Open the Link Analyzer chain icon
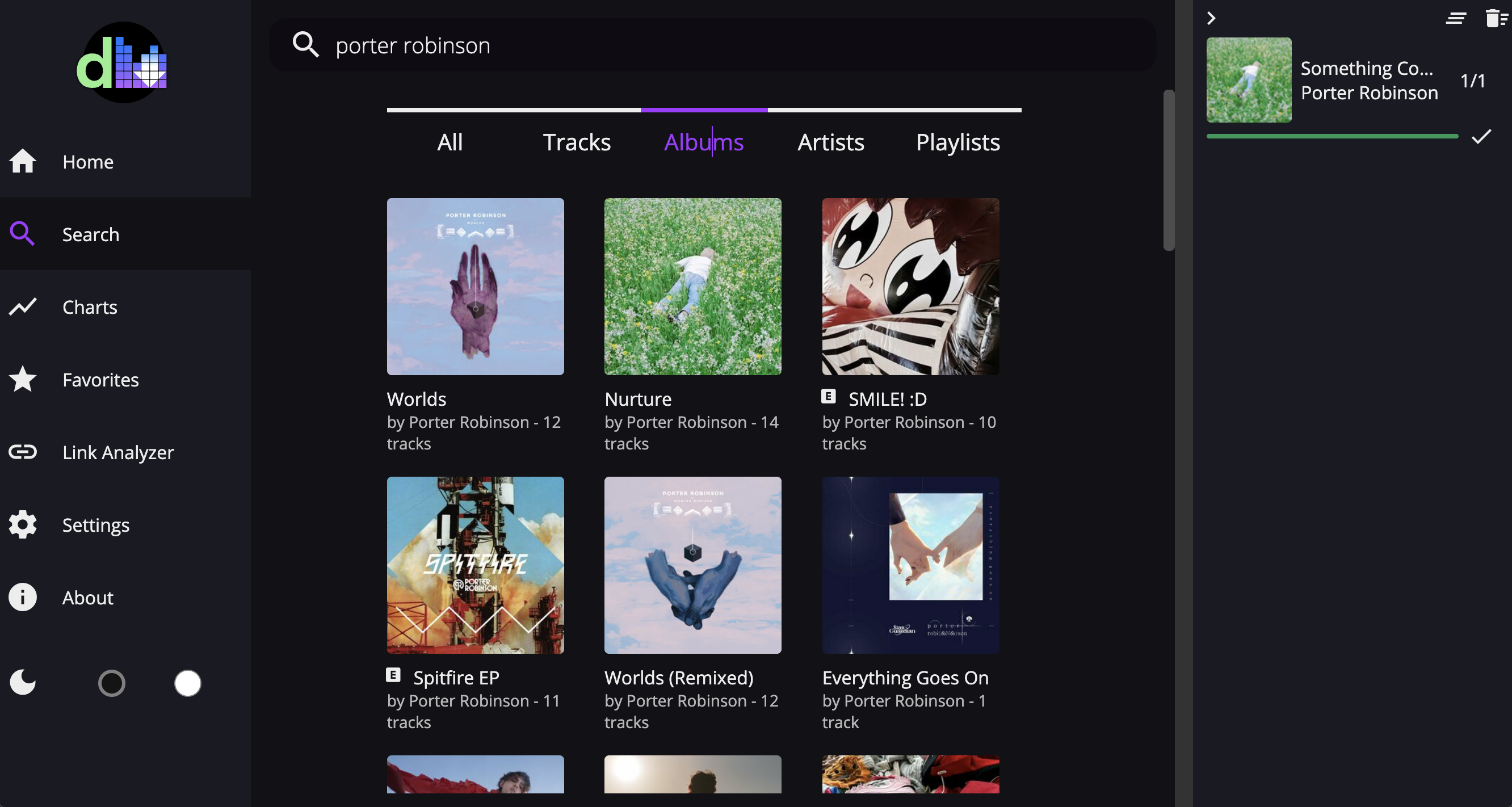Screen dimensions: 1512x807 point(23,452)
